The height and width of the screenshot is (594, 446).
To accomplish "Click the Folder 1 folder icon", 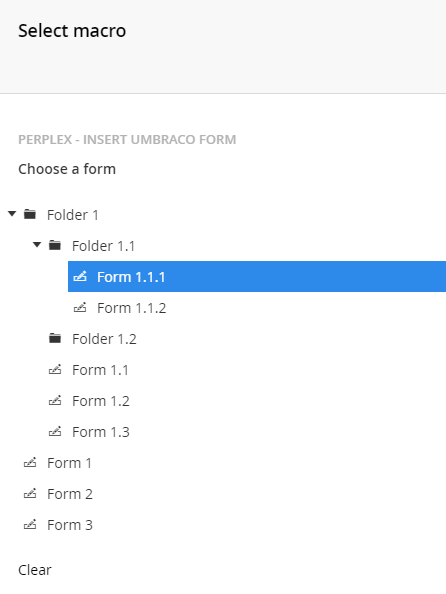I will tap(30, 214).
